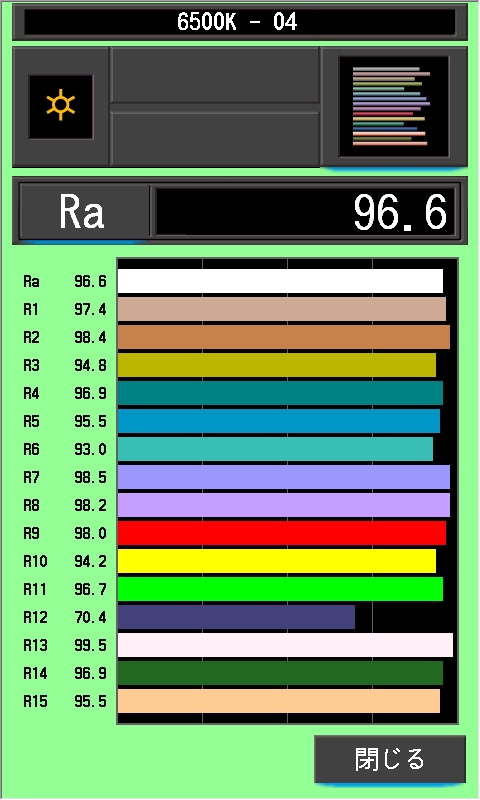The height and width of the screenshot is (800, 480).
Task: Click the R4 teal bar
Action: click(x=280, y=393)
